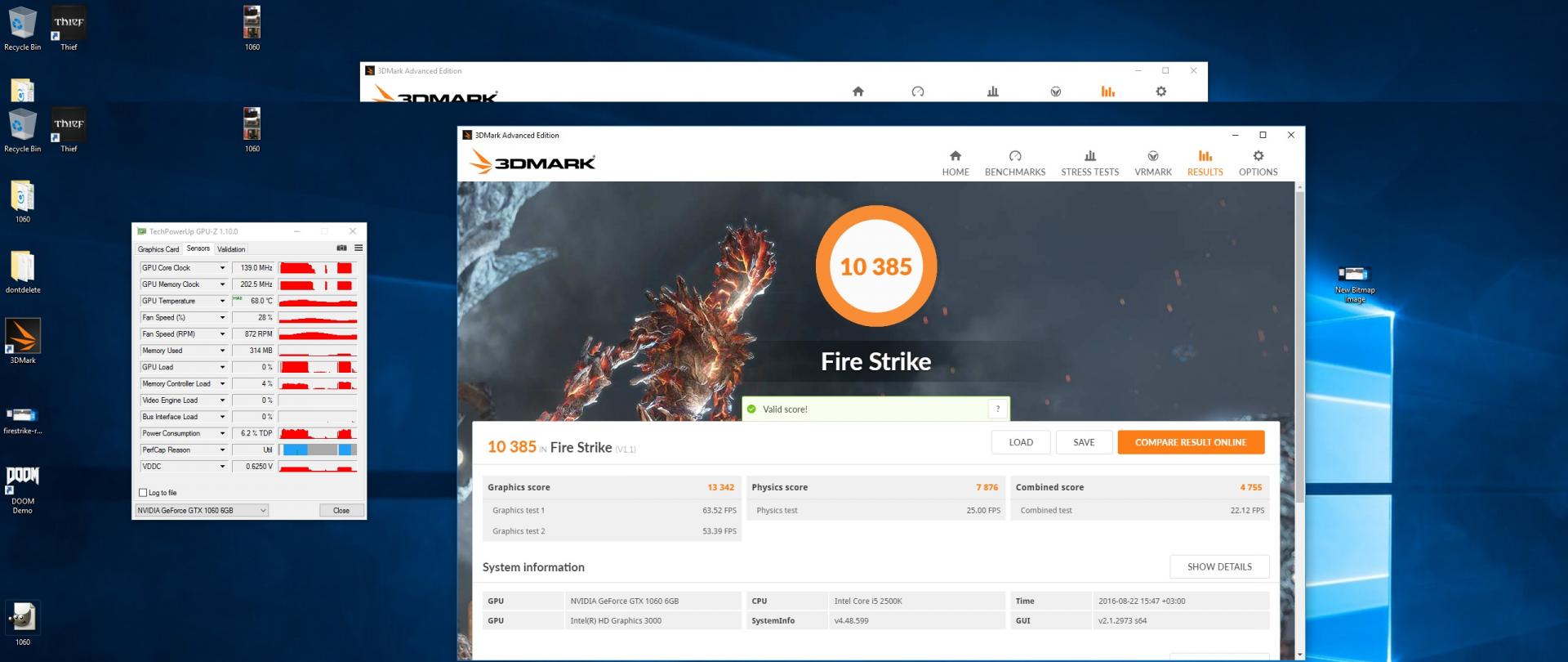The width and height of the screenshot is (1568, 662).
Task: Click the Physics score value 7 876
Action: click(987, 487)
